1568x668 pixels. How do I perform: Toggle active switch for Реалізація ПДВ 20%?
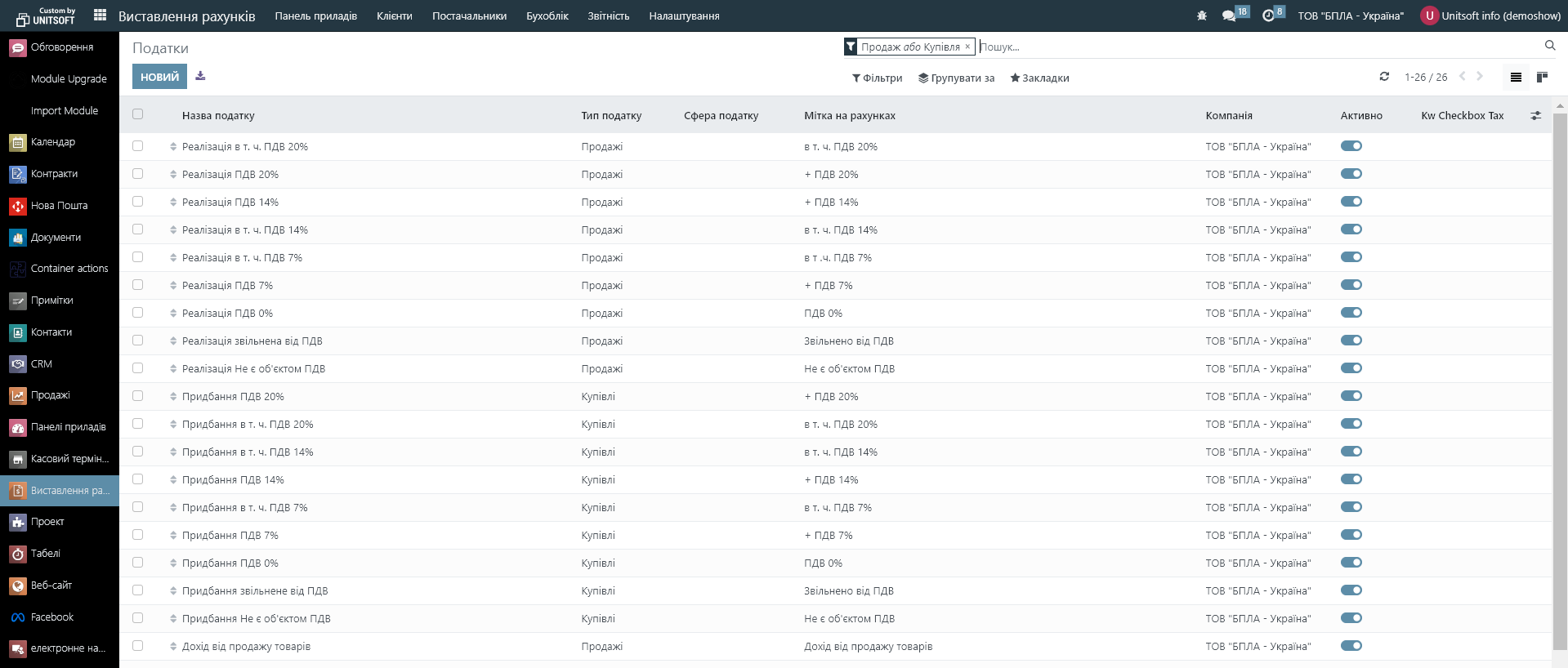1351,174
